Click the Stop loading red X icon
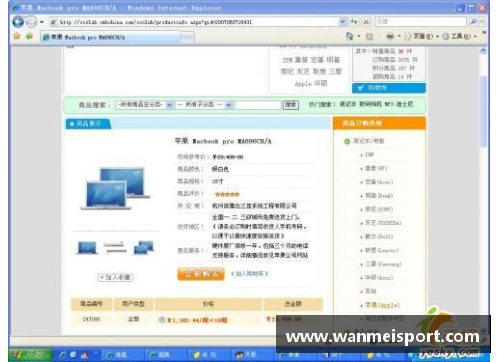Viewport: 500px width, 362px height. pyautogui.click(x=366, y=22)
